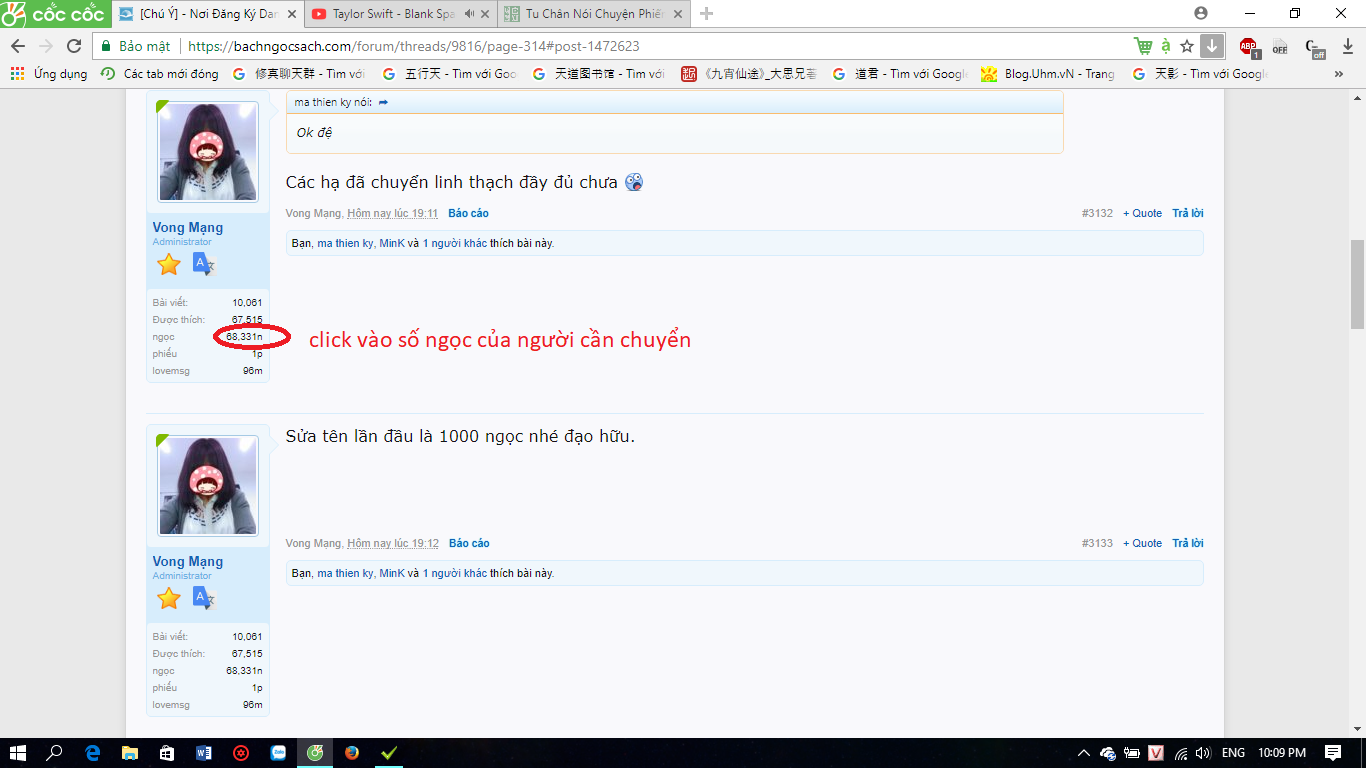The width and height of the screenshot is (1366, 768).
Task: Reload the page with the refresh icon
Action: point(74,46)
